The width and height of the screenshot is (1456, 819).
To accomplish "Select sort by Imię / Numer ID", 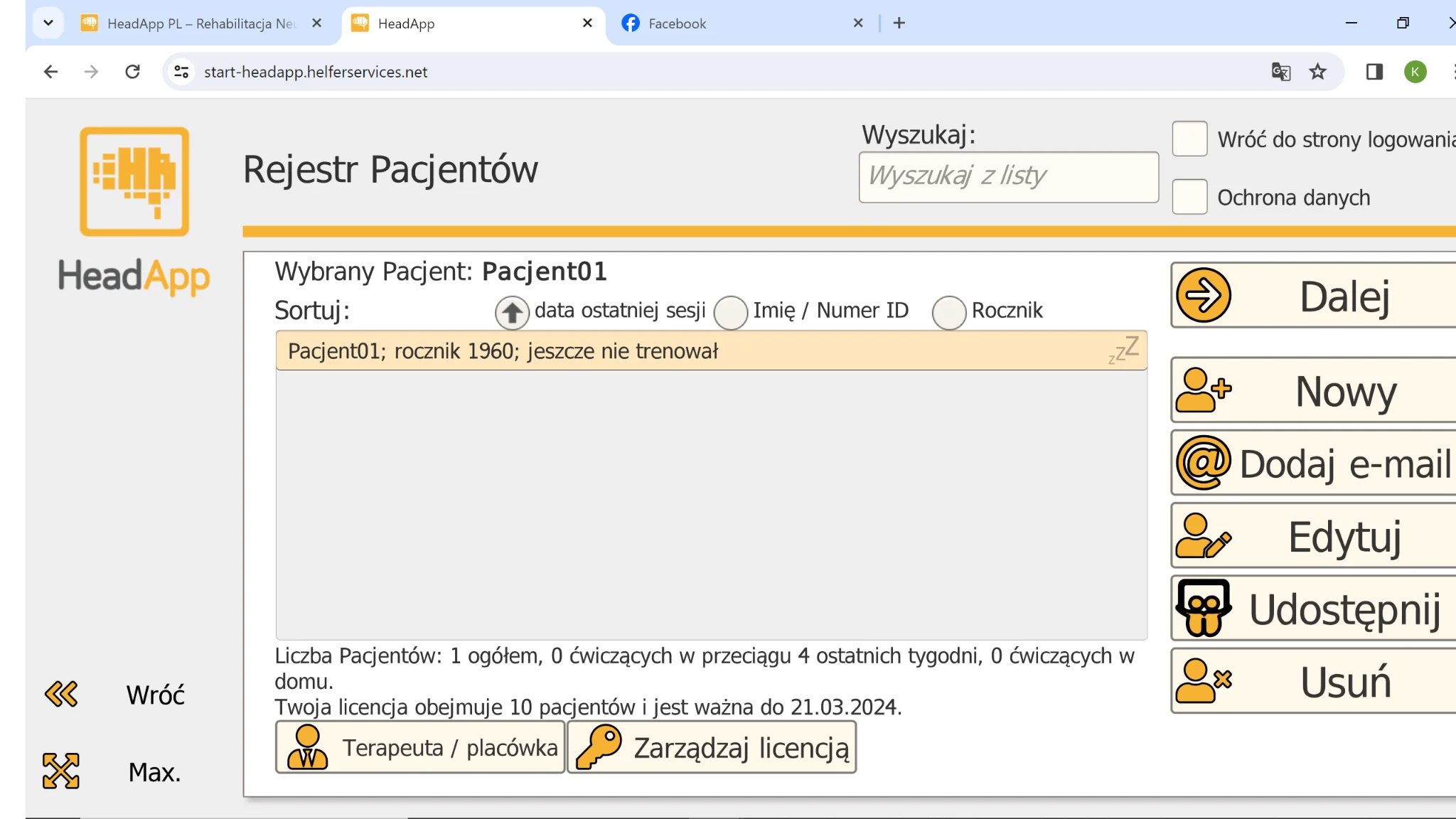I will [x=731, y=312].
